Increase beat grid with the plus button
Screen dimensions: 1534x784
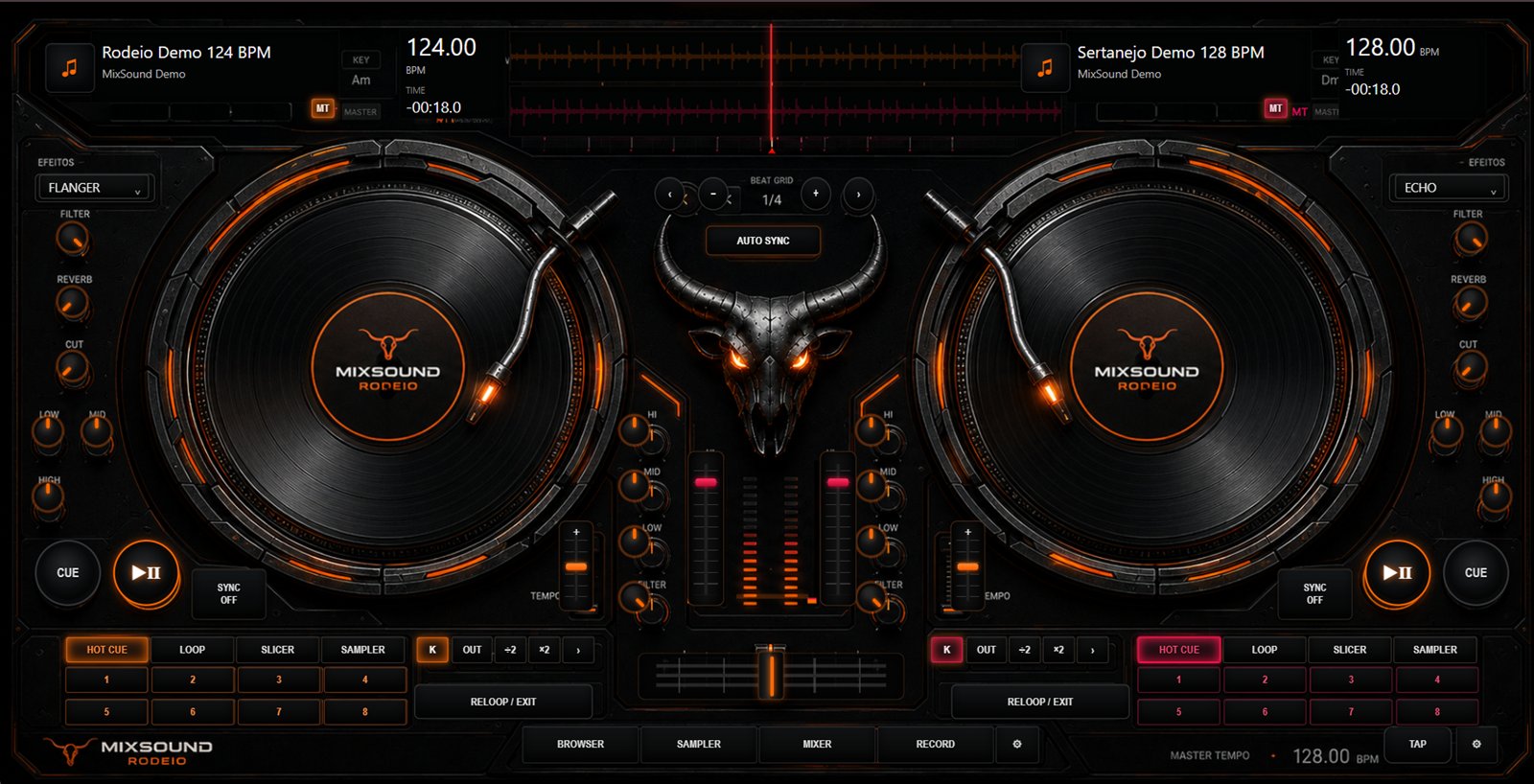816,194
